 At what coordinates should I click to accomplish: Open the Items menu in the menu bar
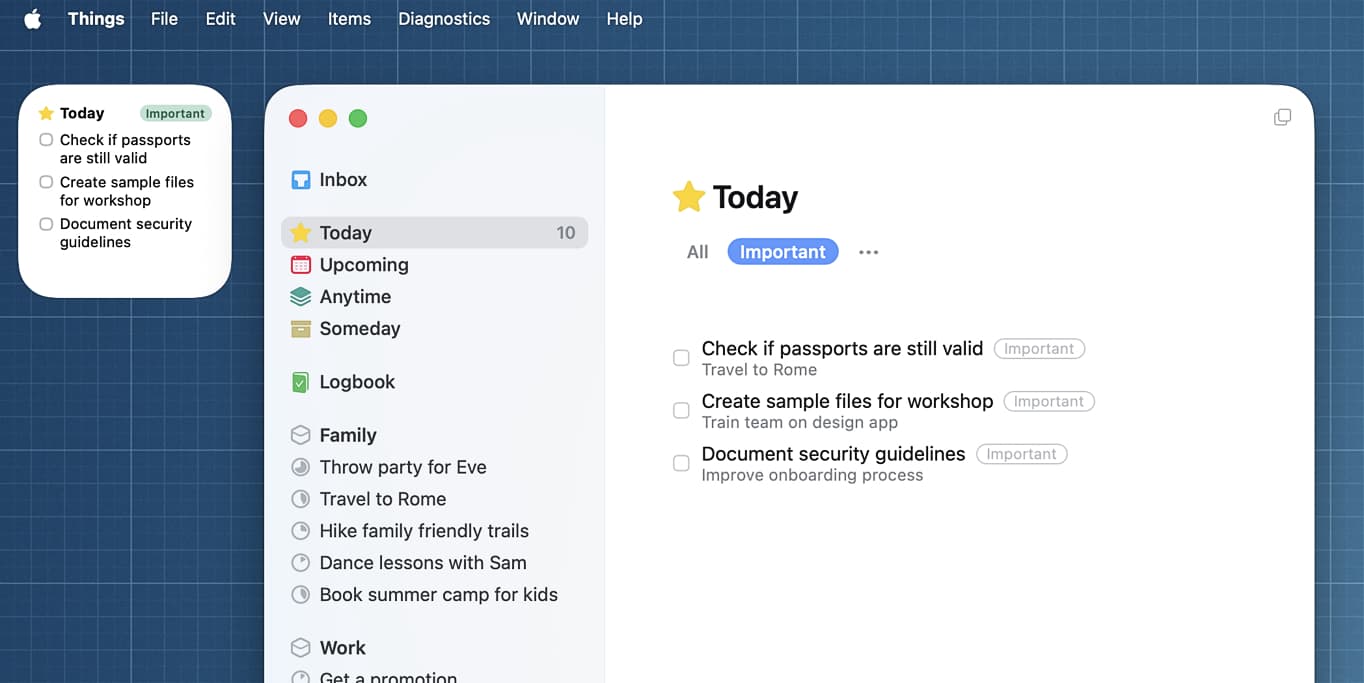point(349,18)
